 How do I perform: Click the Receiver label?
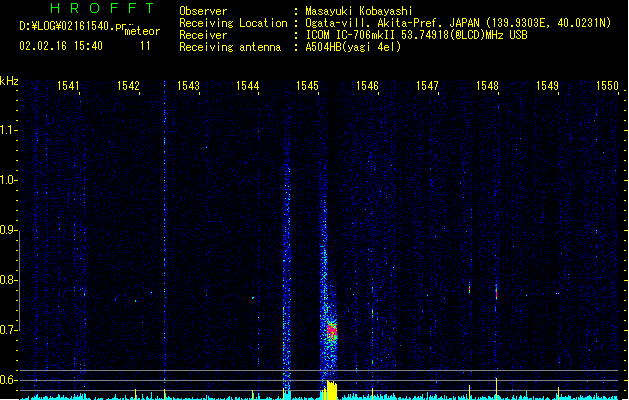[x=203, y=35]
